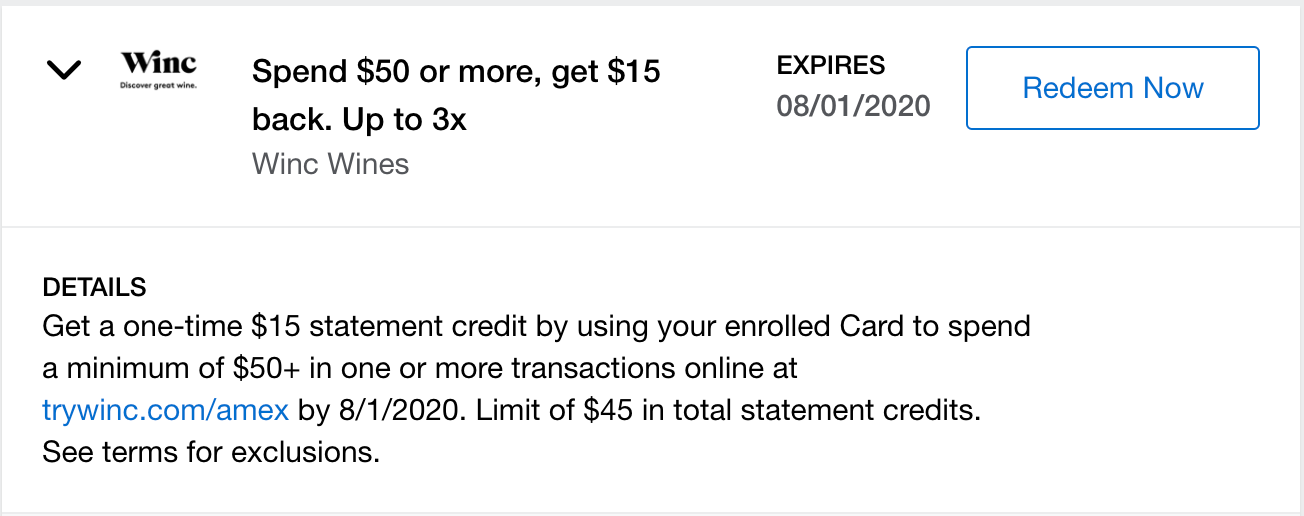
Task: Click the Winc Wines merchant name
Action: tap(331, 163)
